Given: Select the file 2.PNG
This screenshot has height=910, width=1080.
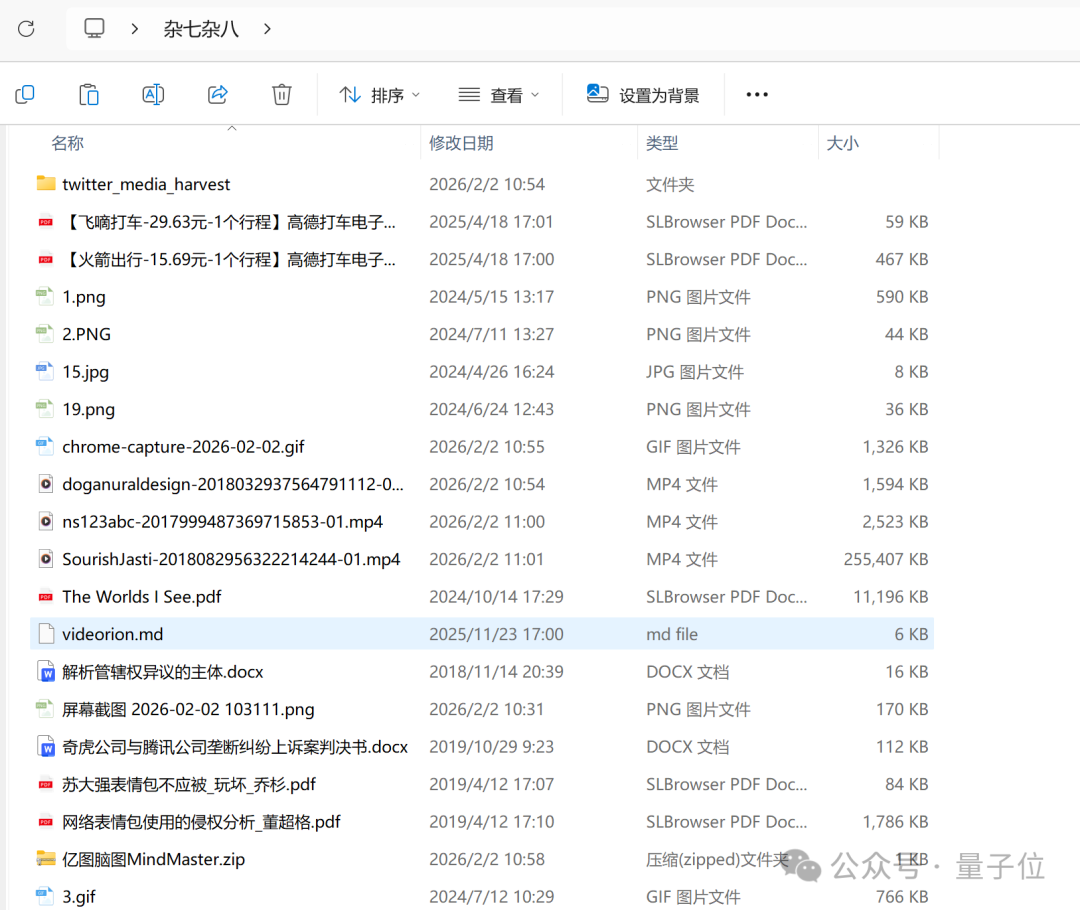Looking at the screenshot, I should (87, 334).
